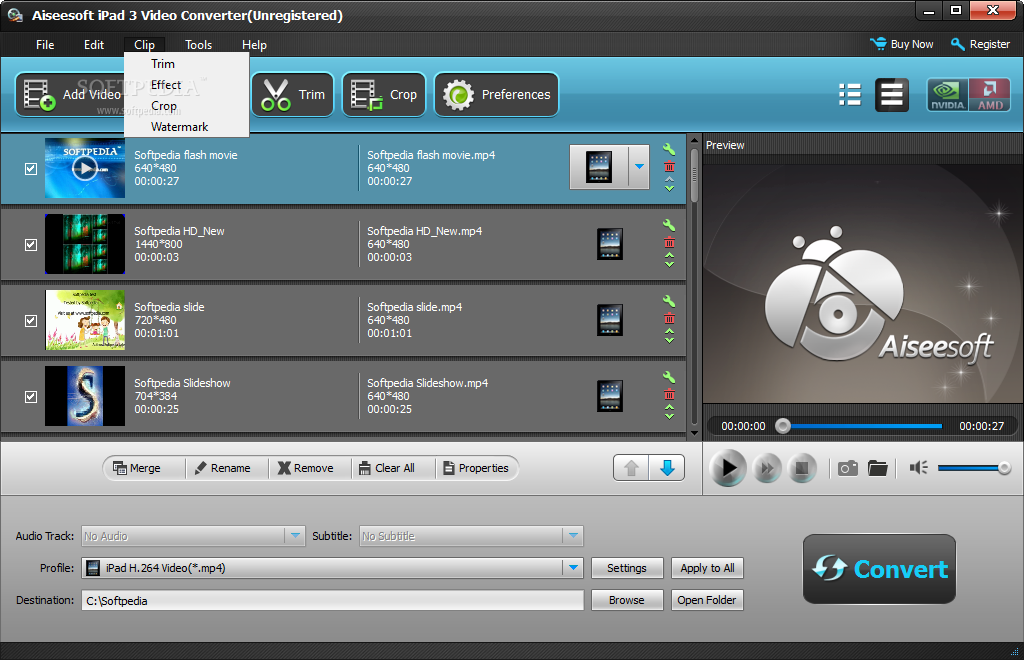The width and height of the screenshot is (1024, 660).
Task: Browse for destination folder
Action: (627, 600)
